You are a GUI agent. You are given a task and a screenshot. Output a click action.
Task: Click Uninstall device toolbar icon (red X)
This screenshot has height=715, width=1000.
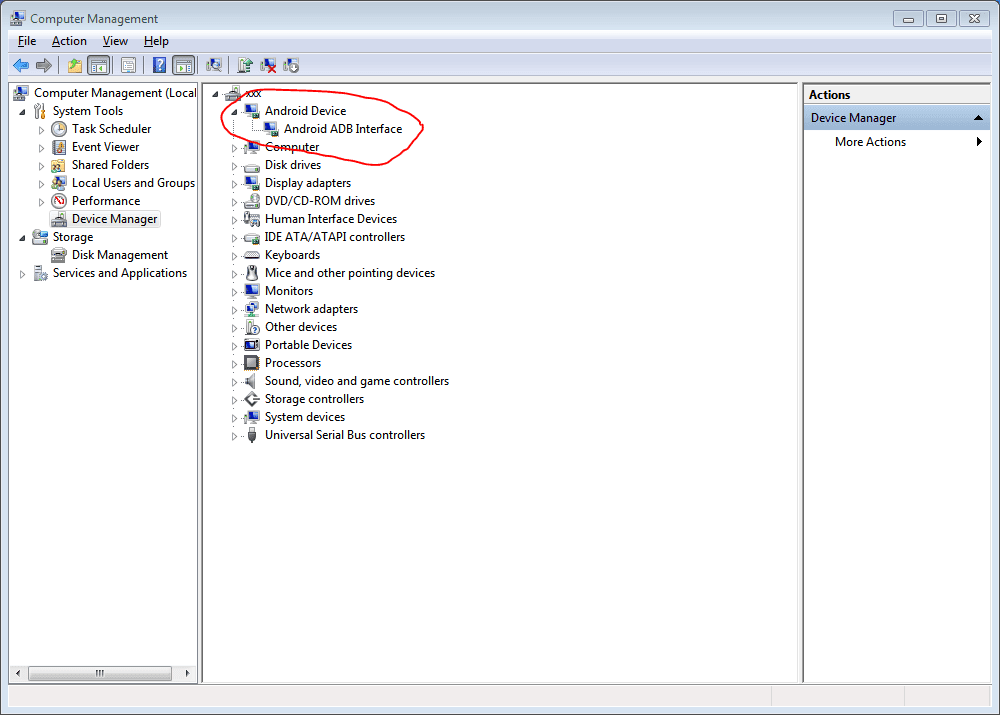point(268,65)
